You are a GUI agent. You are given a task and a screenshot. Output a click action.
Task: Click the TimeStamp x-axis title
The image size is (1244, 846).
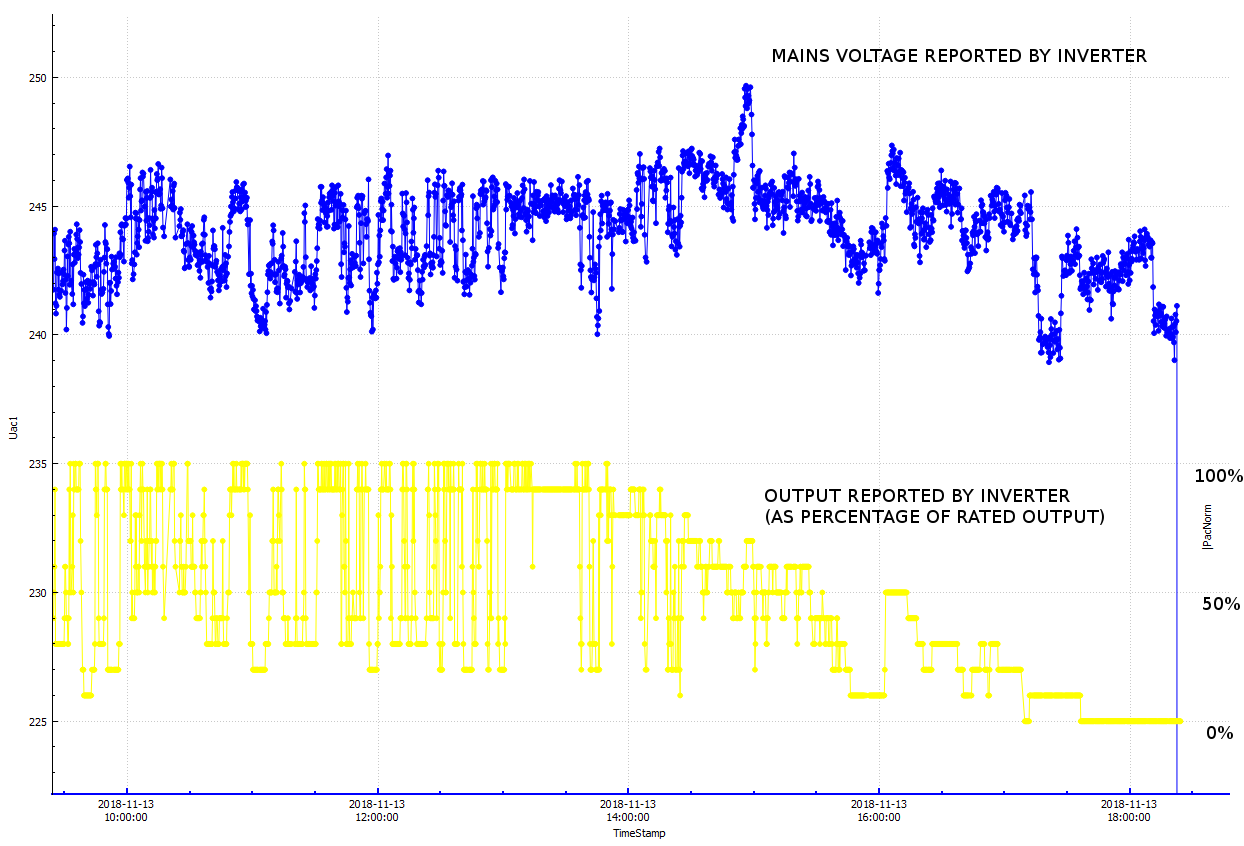click(639, 833)
